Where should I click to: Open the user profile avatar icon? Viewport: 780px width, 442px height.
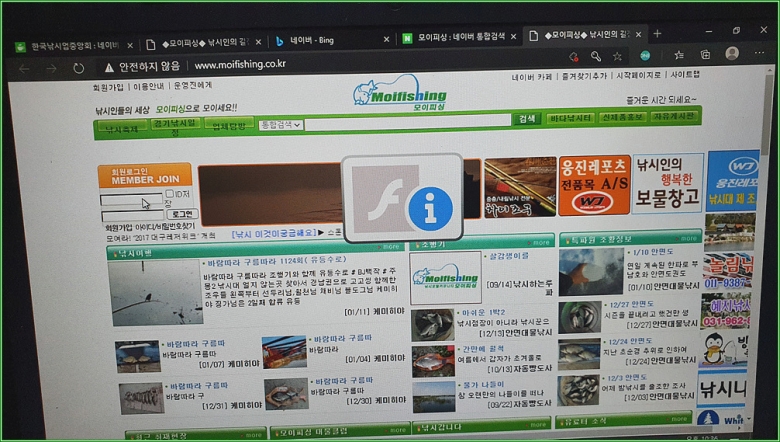pos(732,53)
